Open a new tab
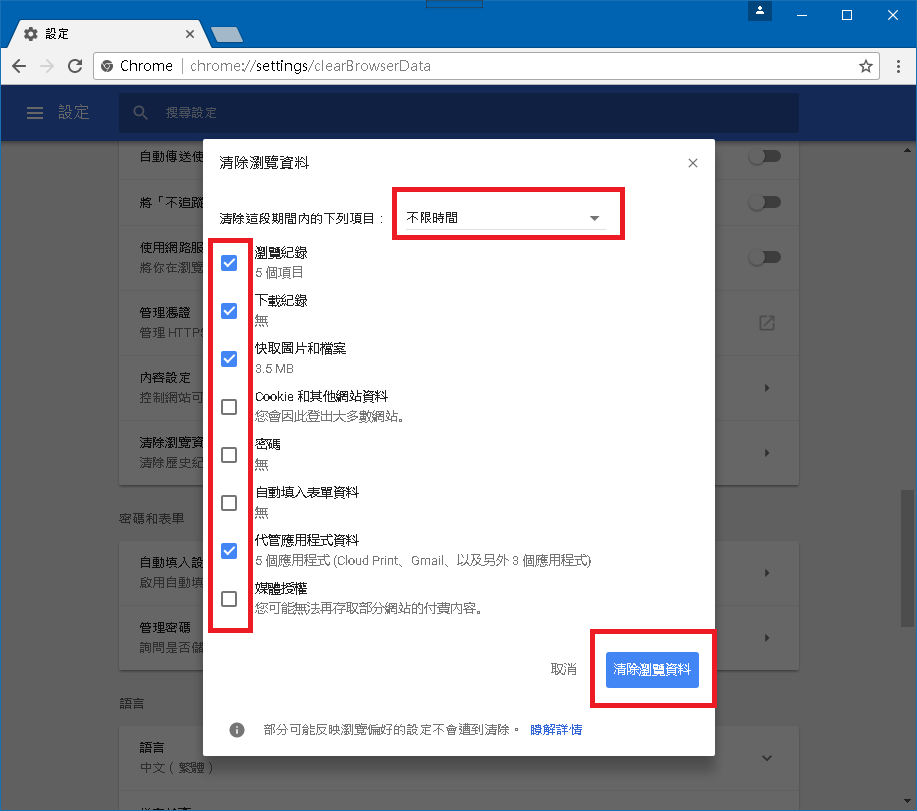This screenshot has width=917, height=811. tap(227, 35)
